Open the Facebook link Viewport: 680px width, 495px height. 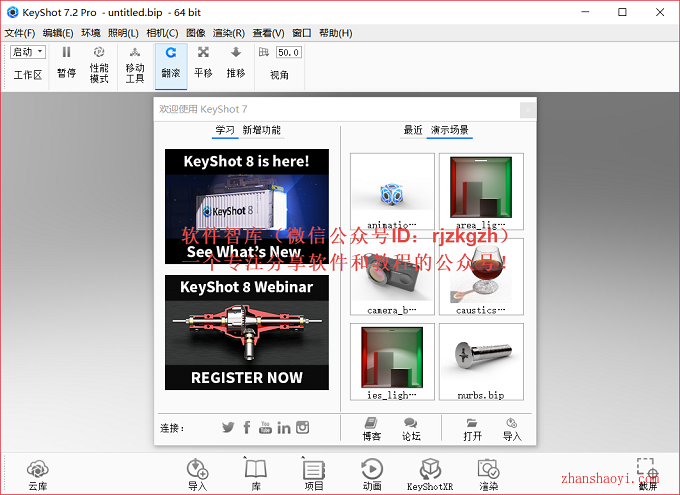coord(247,428)
